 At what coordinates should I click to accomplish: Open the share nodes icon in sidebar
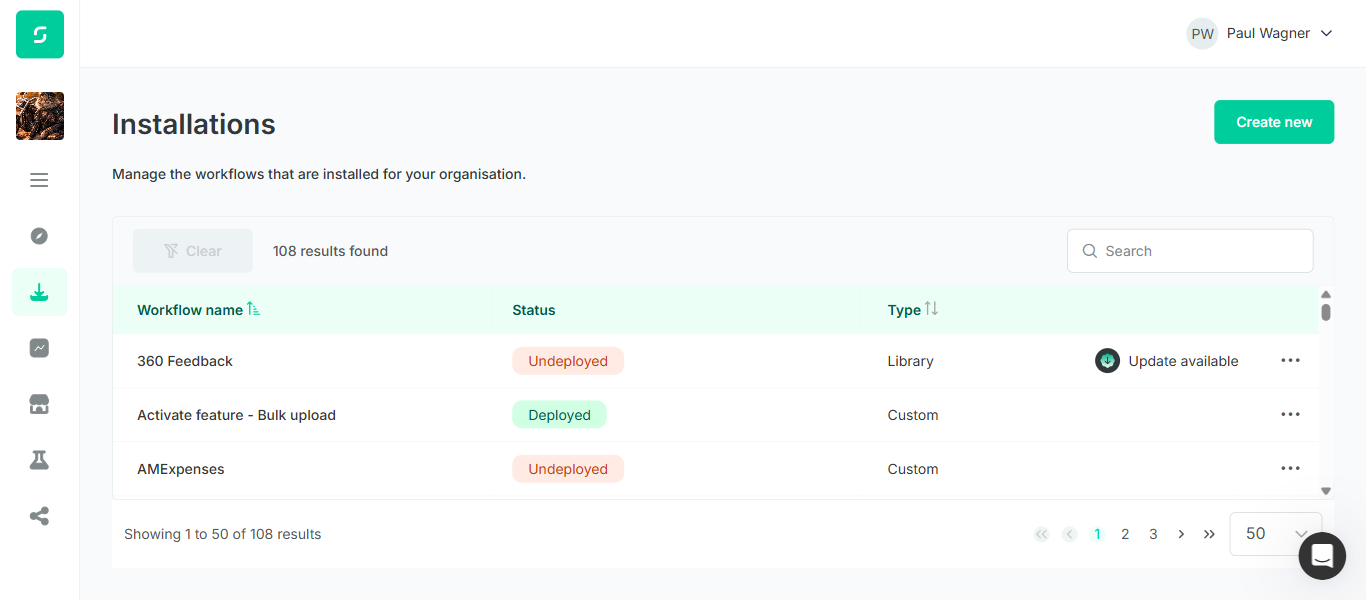click(39, 516)
